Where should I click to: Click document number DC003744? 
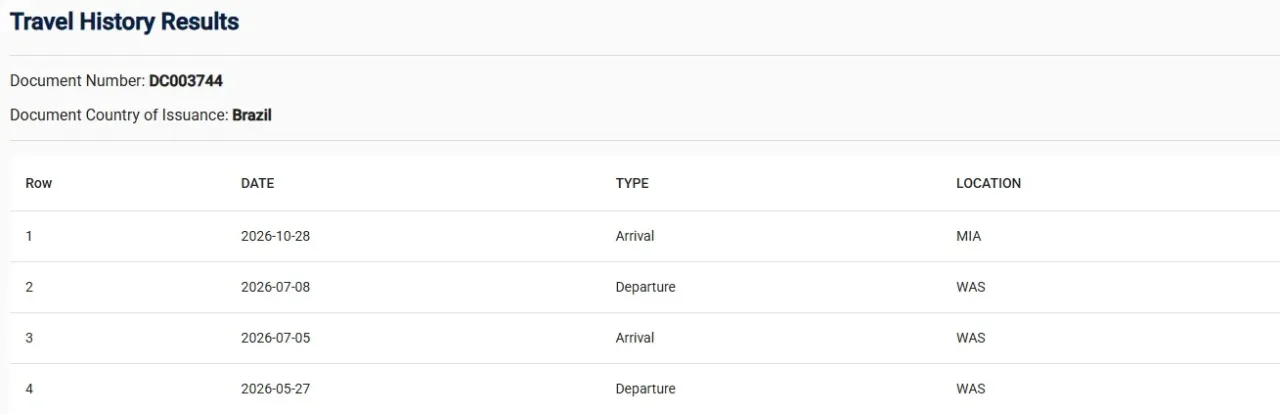[186, 81]
